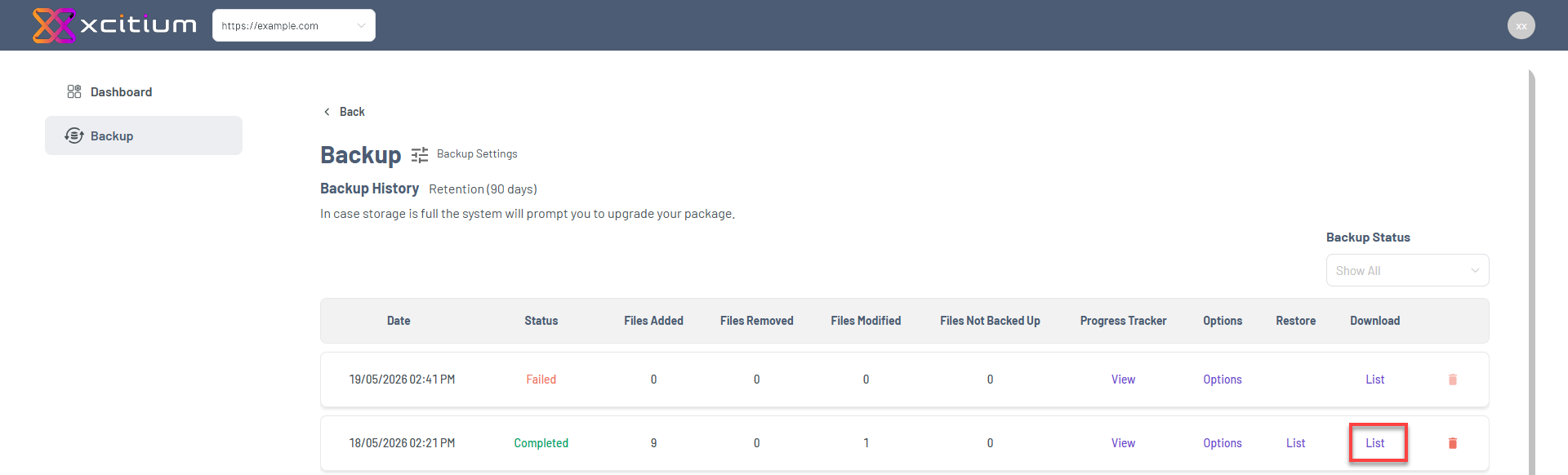Click the Status column header
Image resolution: width=1568 pixels, height=475 pixels.
click(541, 321)
